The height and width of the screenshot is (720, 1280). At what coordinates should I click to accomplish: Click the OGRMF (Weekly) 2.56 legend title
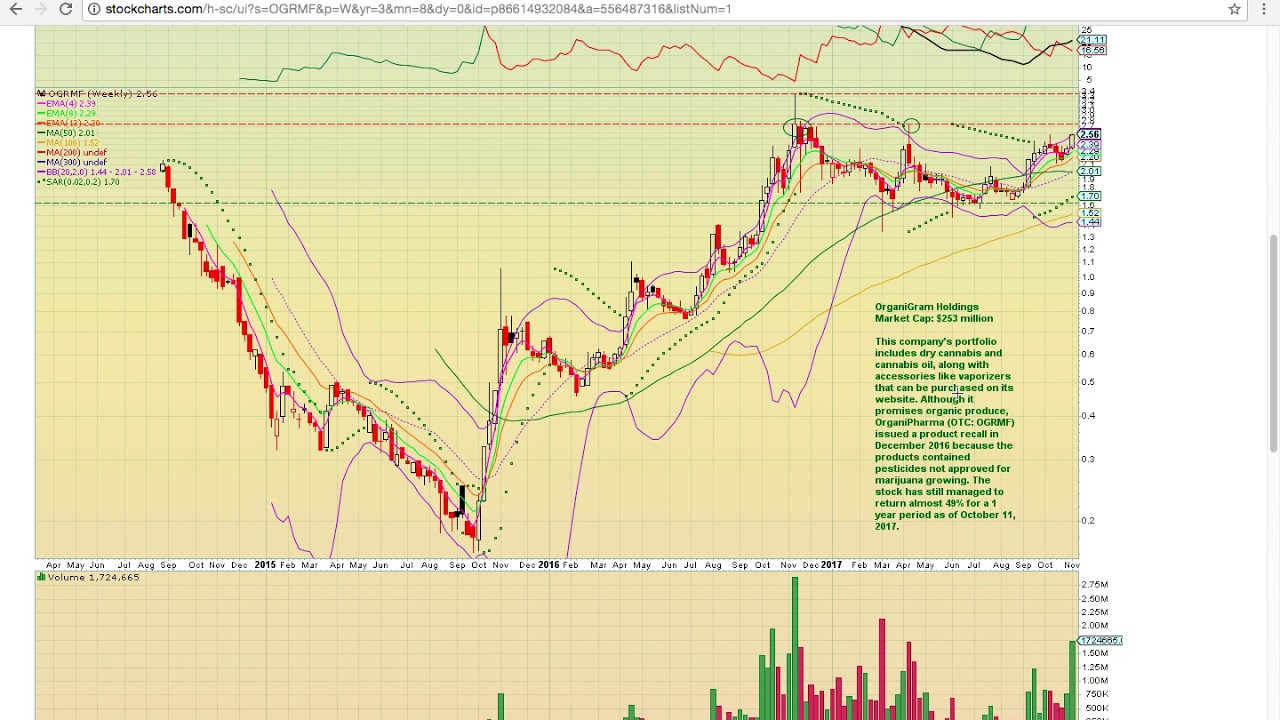click(97, 94)
